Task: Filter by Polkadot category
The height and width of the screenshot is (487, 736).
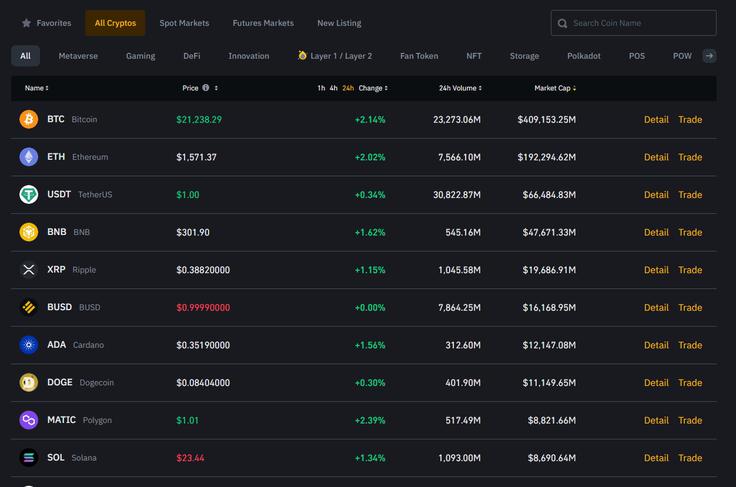Action: pyautogui.click(x=583, y=56)
